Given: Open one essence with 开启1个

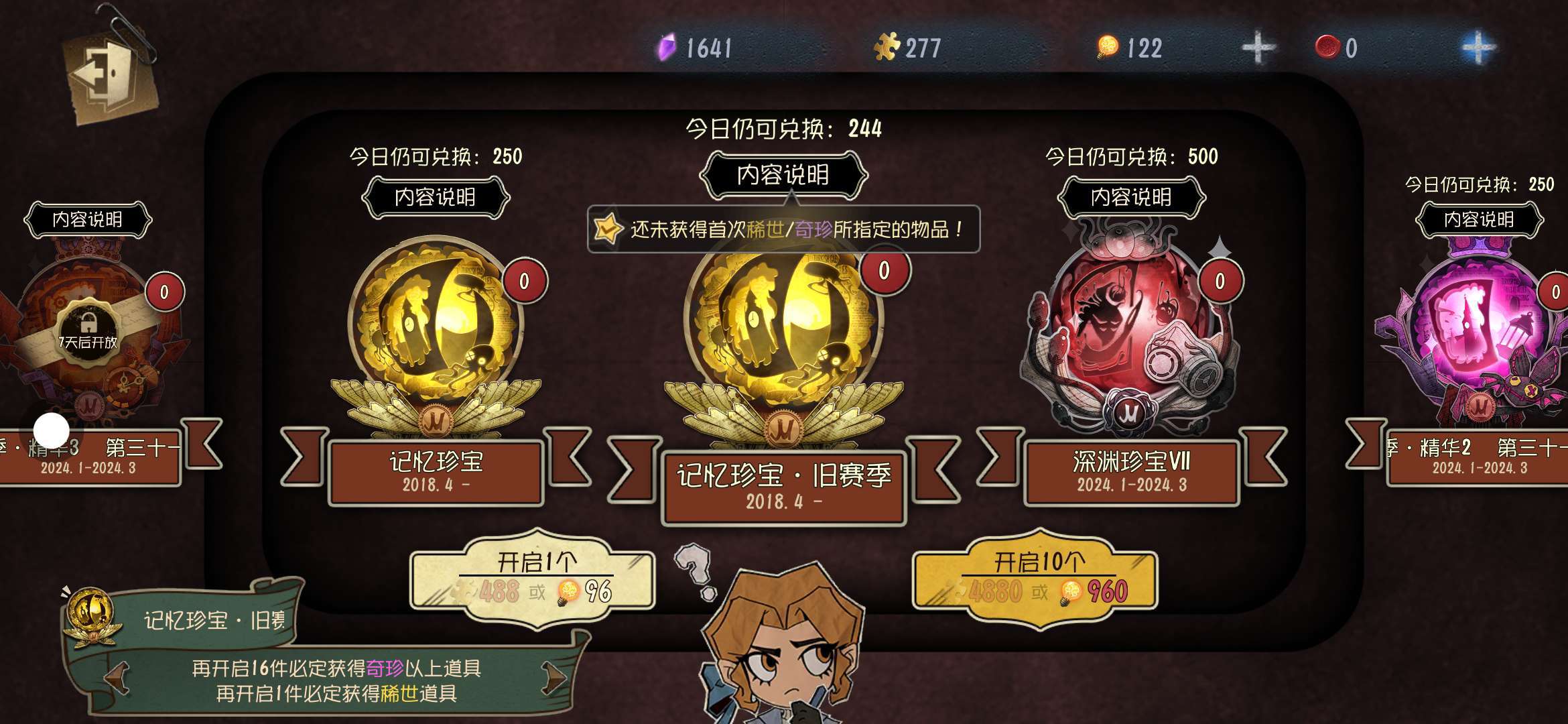Looking at the screenshot, I should [x=533, y=579].
